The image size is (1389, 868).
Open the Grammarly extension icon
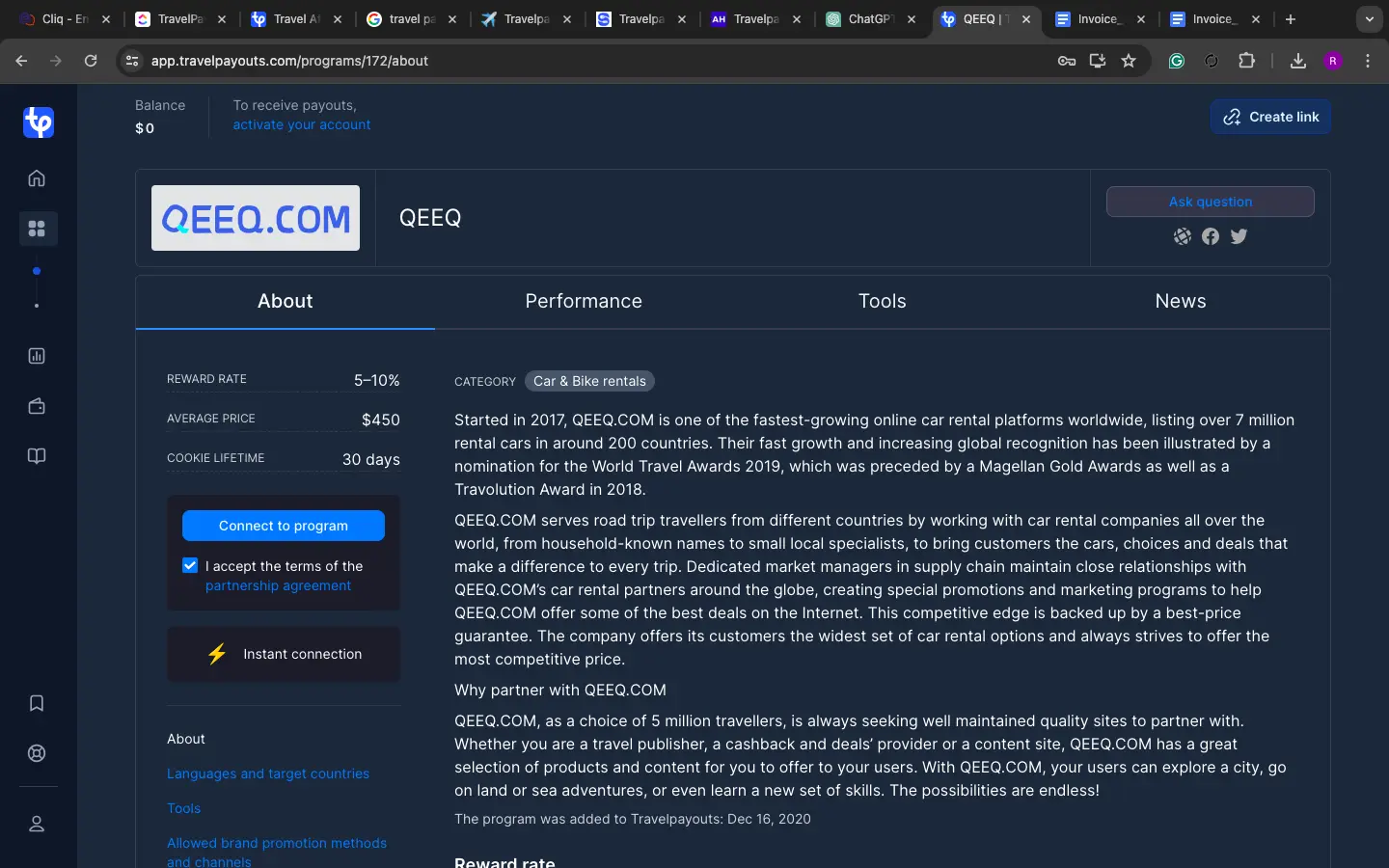pyautogui.click(x=1177, y=61)
